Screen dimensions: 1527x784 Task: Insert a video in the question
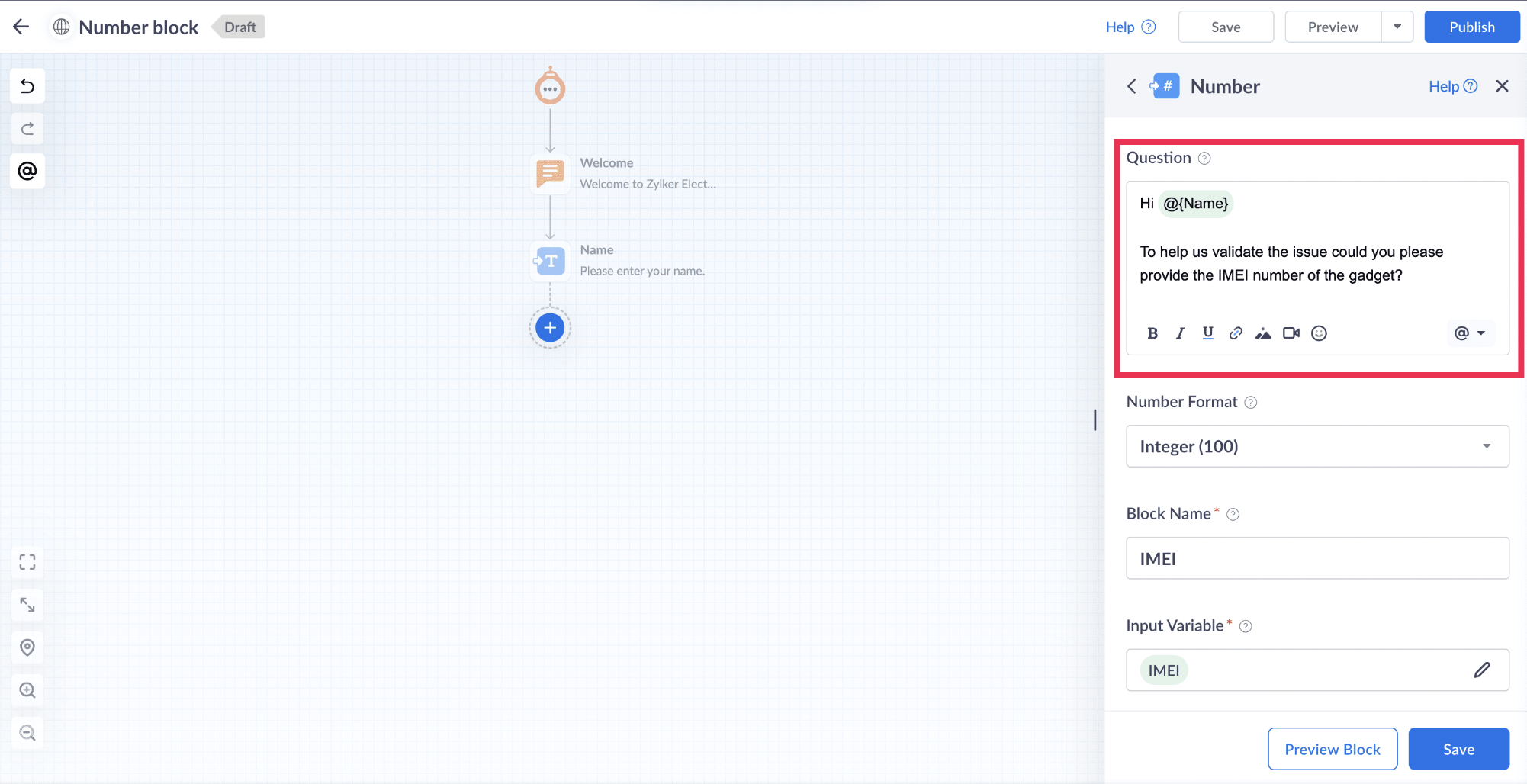coord(1291,333)
